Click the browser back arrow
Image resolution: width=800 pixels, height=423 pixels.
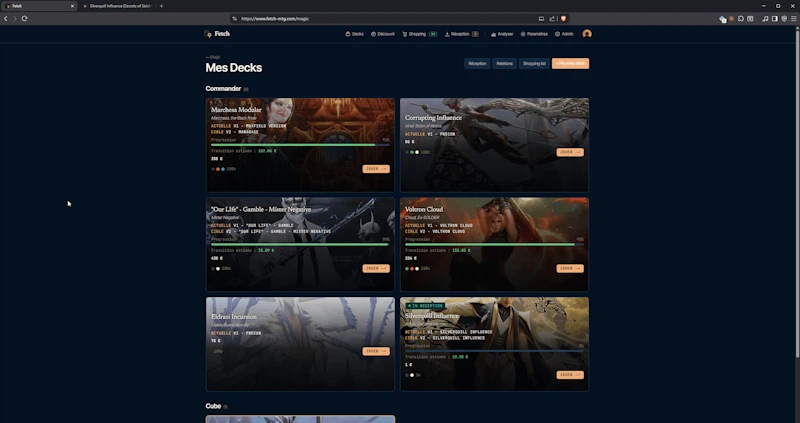[6, 18]
